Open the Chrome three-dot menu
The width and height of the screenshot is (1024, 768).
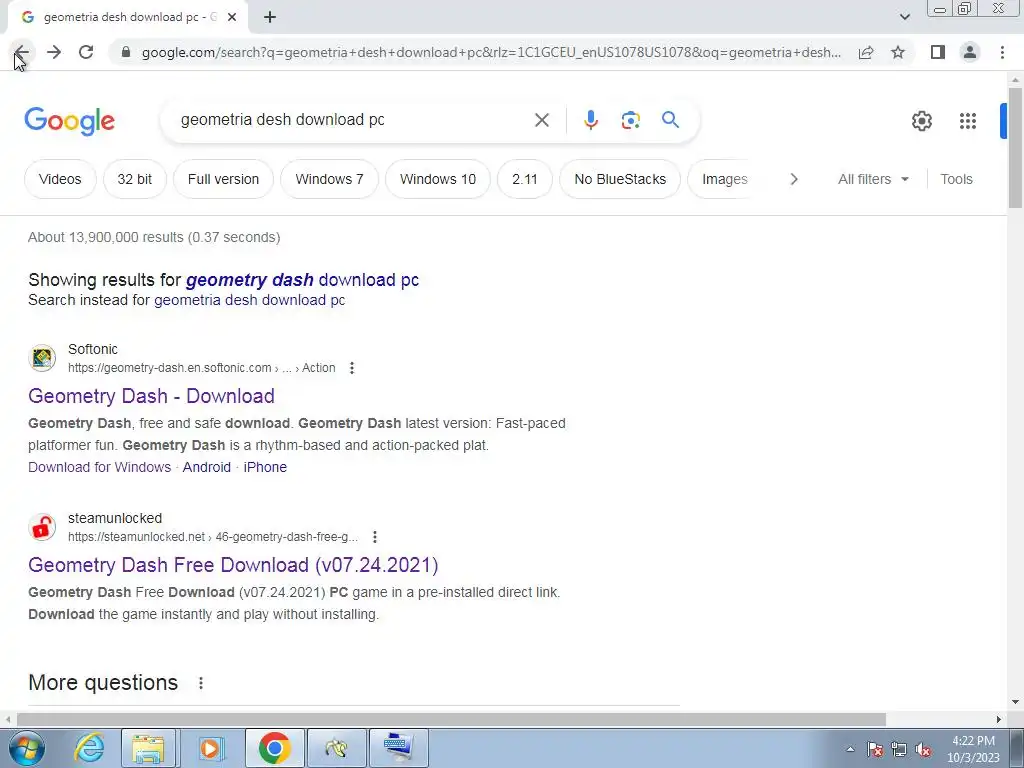[1002, 52]
